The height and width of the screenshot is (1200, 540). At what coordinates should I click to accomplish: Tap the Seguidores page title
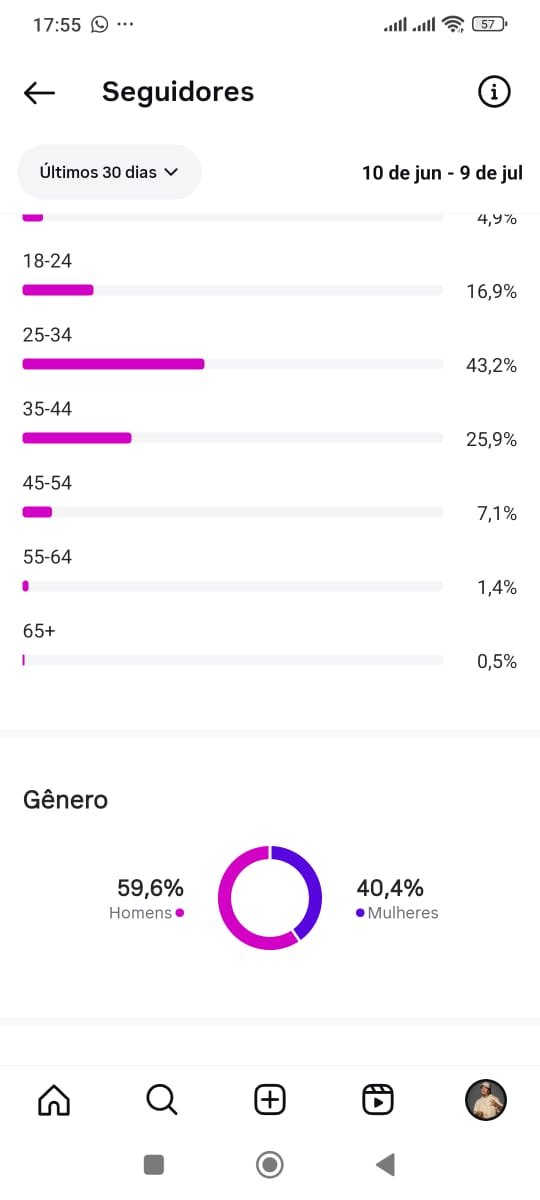point(178,92)
